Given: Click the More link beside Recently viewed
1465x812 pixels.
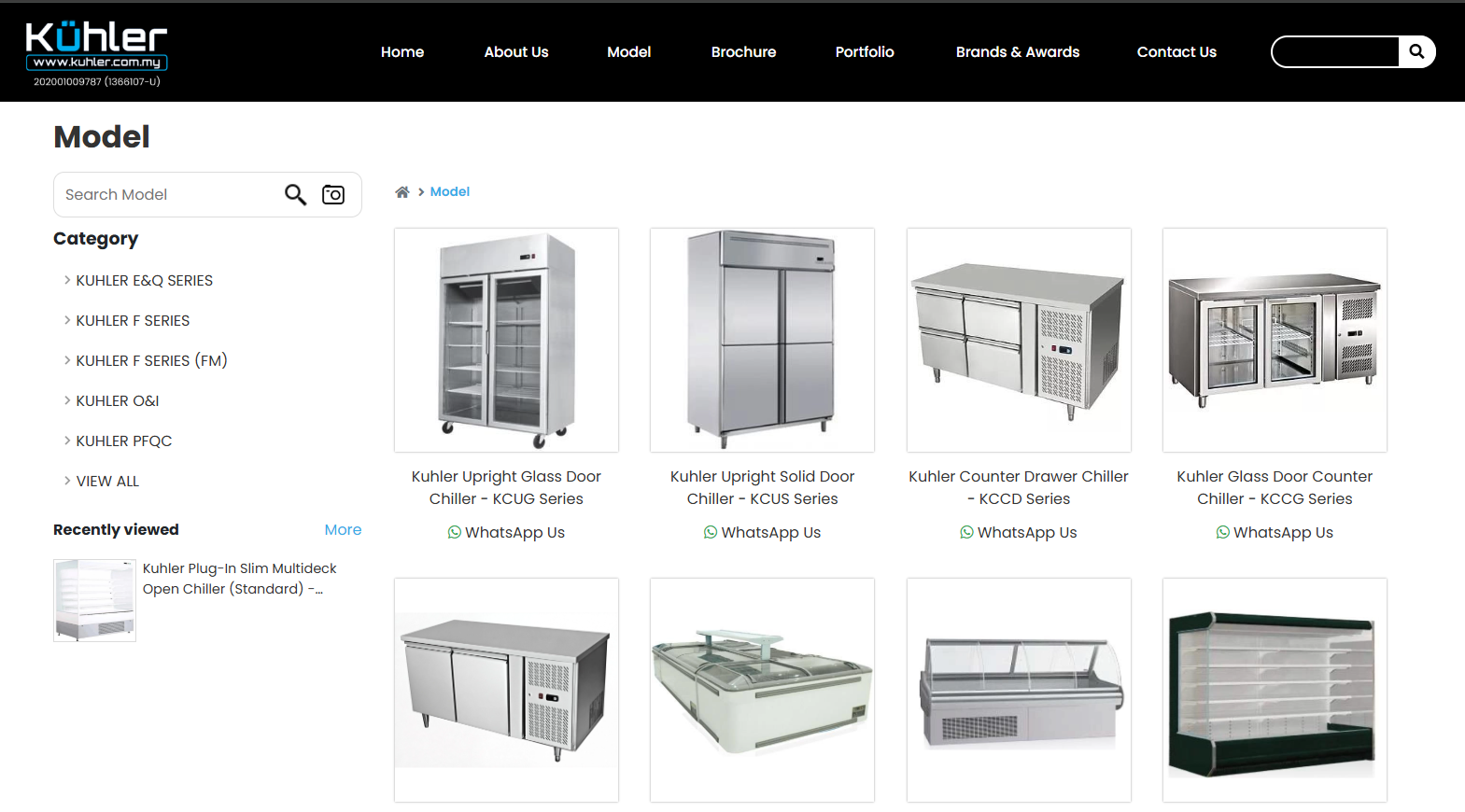Looking at the screenshot, I should [343, 529].
